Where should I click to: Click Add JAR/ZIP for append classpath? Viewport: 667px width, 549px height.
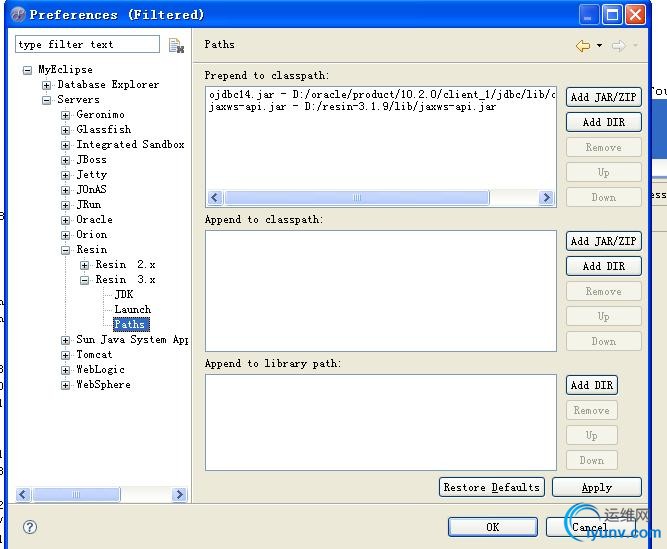(x=604, y=241)
